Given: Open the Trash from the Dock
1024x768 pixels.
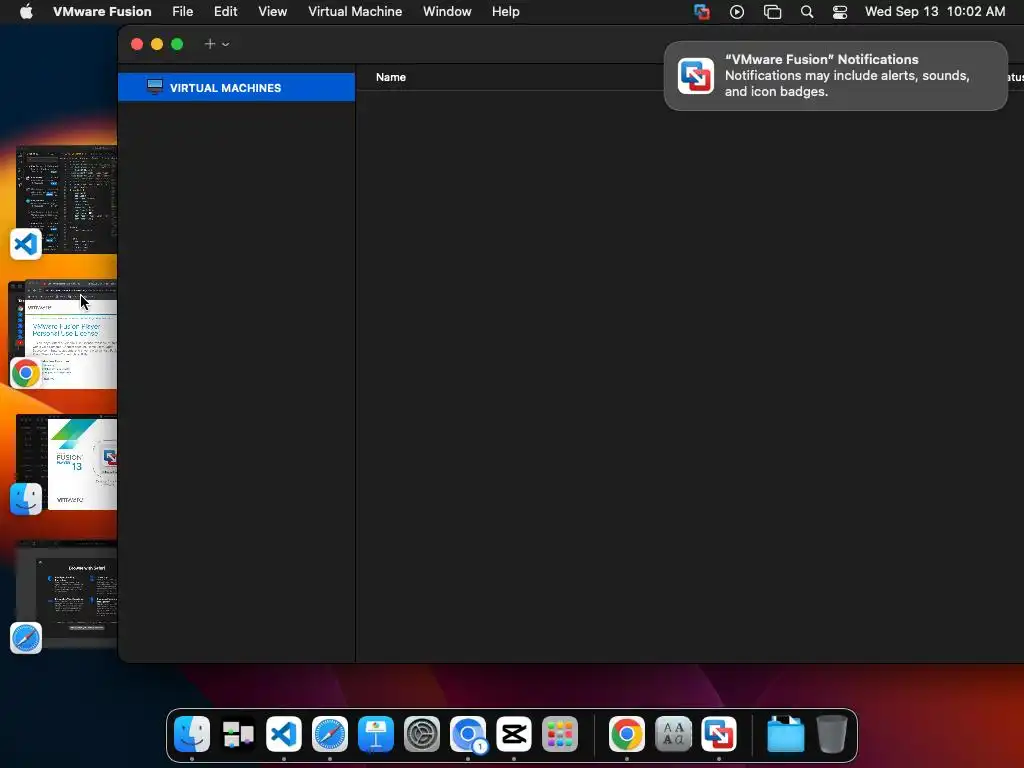Looking at the screenshot, I should click(832, 734).
